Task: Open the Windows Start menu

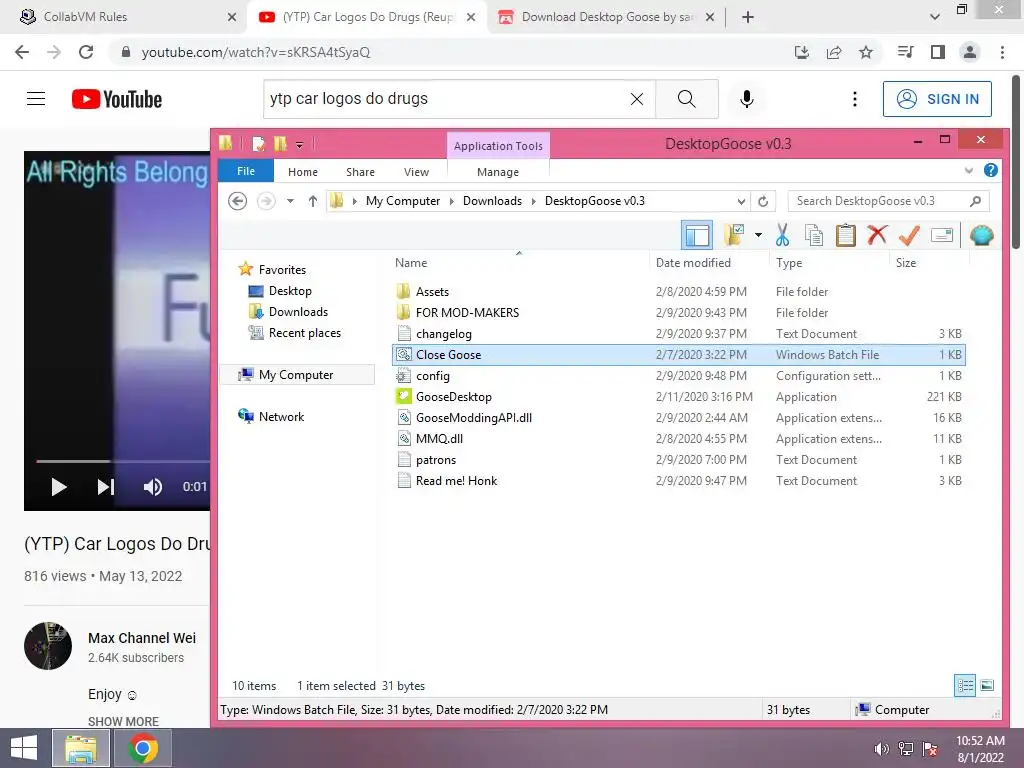Action: (24, 748)
